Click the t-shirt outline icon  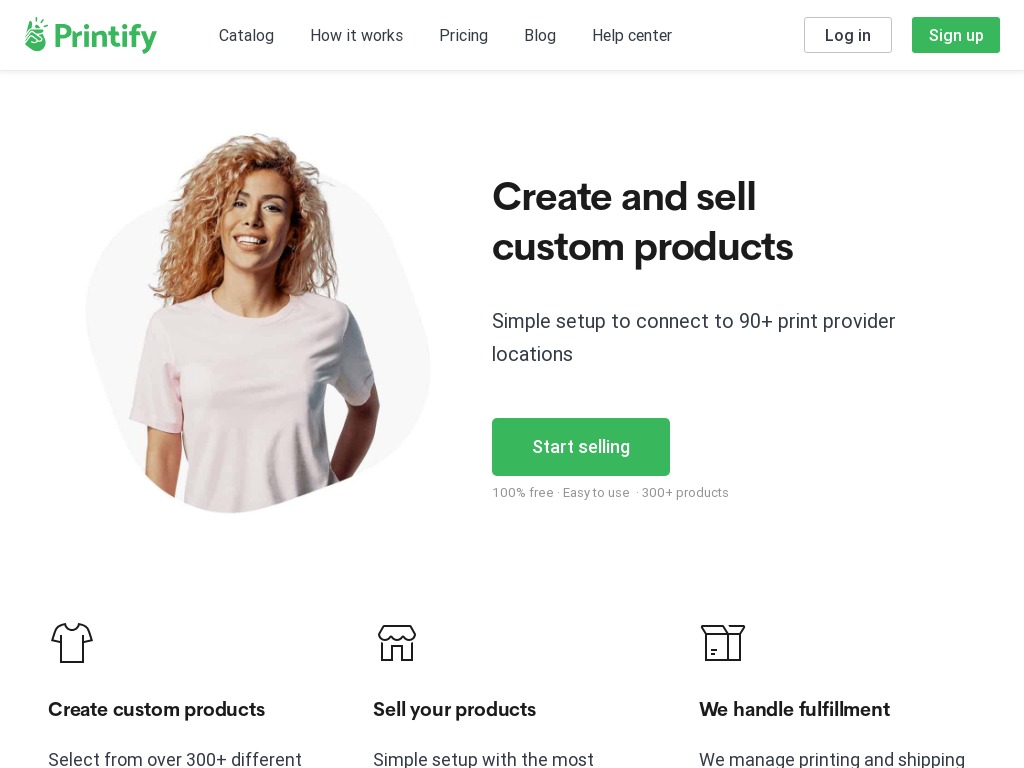pyautogui.click(x=72, y=643)
